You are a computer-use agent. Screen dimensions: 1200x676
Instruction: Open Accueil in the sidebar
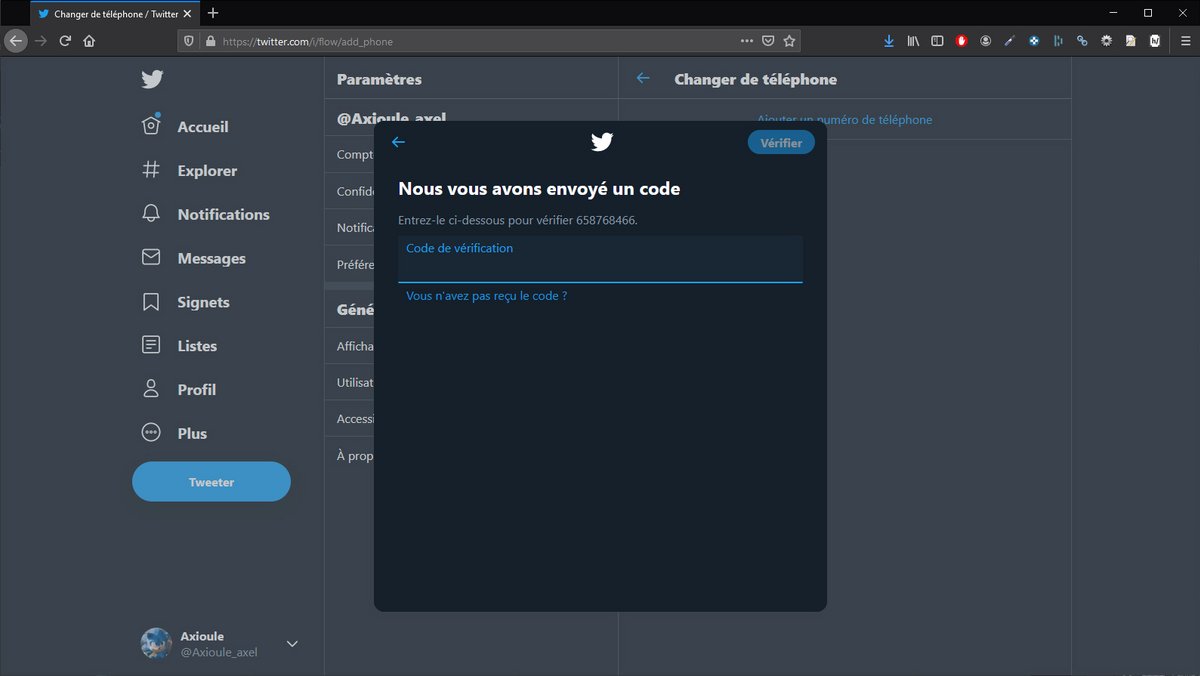[203, 127]
